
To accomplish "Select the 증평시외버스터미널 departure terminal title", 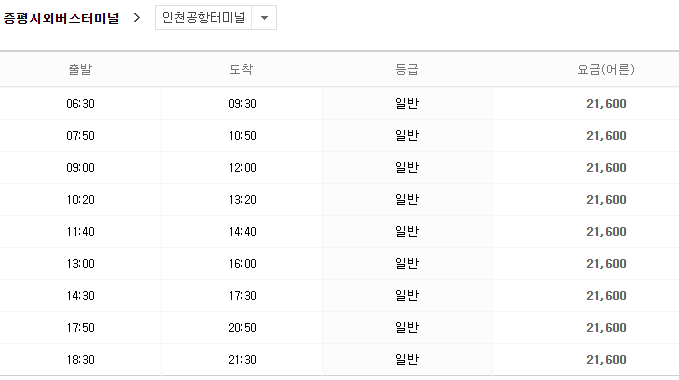I will pyautogui.click(x=61, y=18).
